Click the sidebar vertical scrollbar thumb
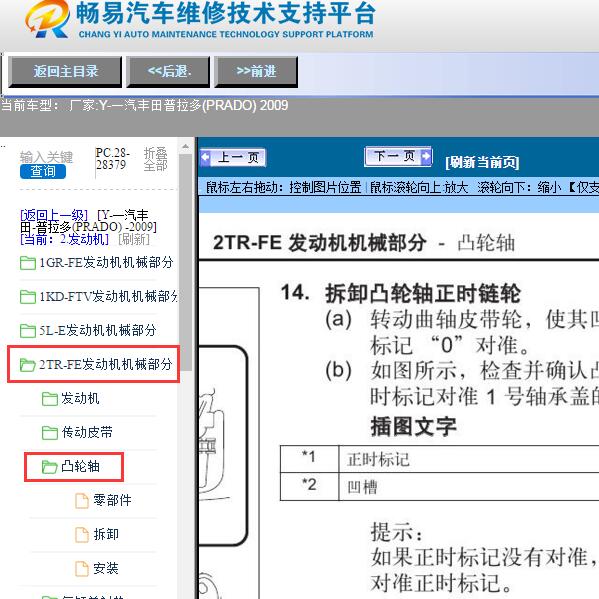The image size is (599, 599). [x=185, y=262]
